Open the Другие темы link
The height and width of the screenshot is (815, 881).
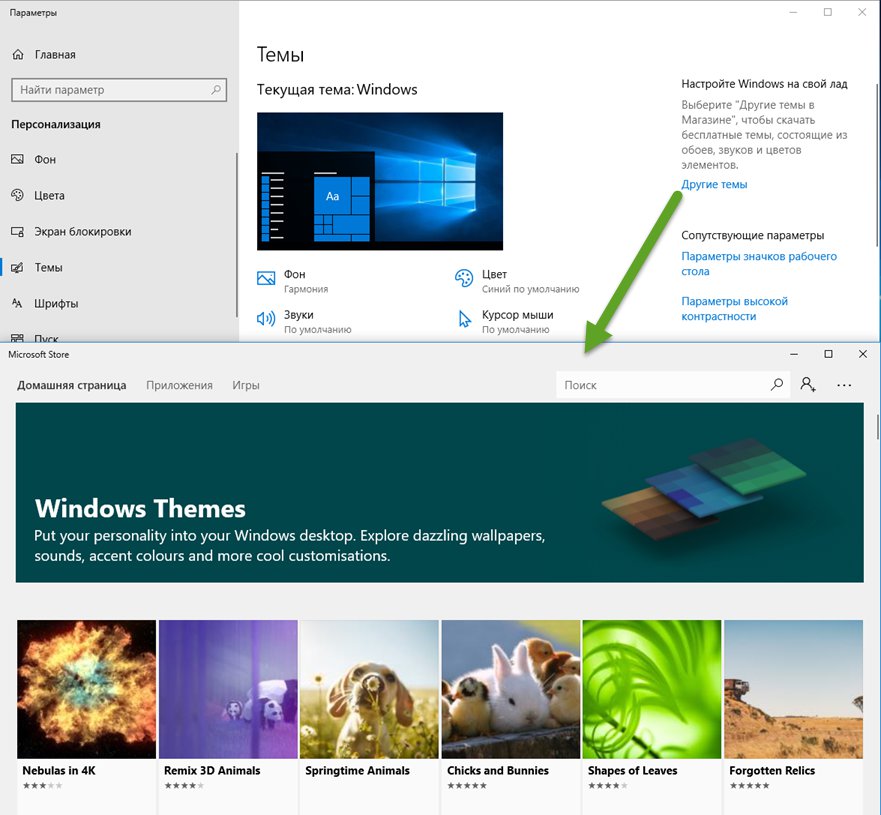coord(714,184)
